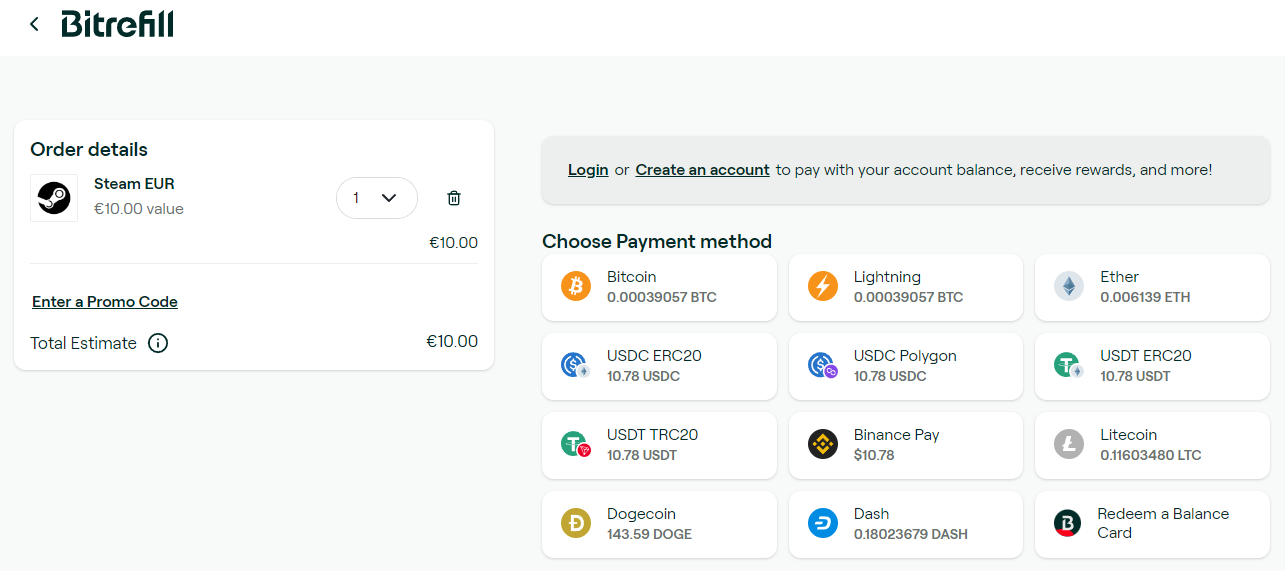Image resolution: width=1285 pixels, height=571 pixels.
Task: Choose the Lightning bolt payment icon
Action: 823,287
